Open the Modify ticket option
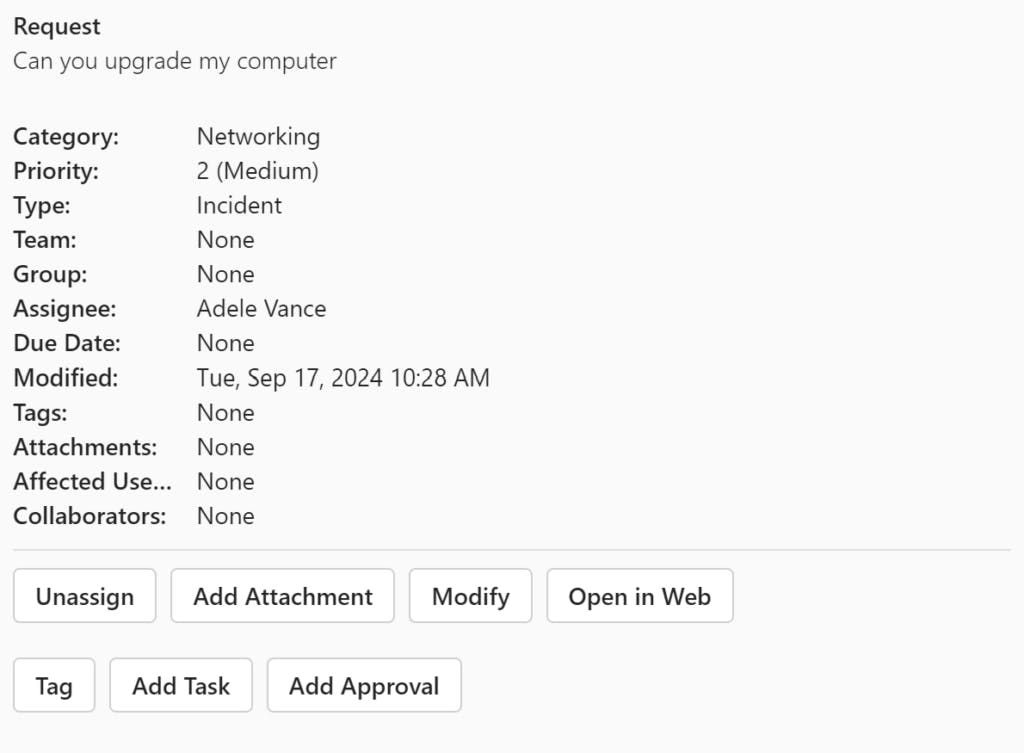1024x753 pixels. point(470,597)
